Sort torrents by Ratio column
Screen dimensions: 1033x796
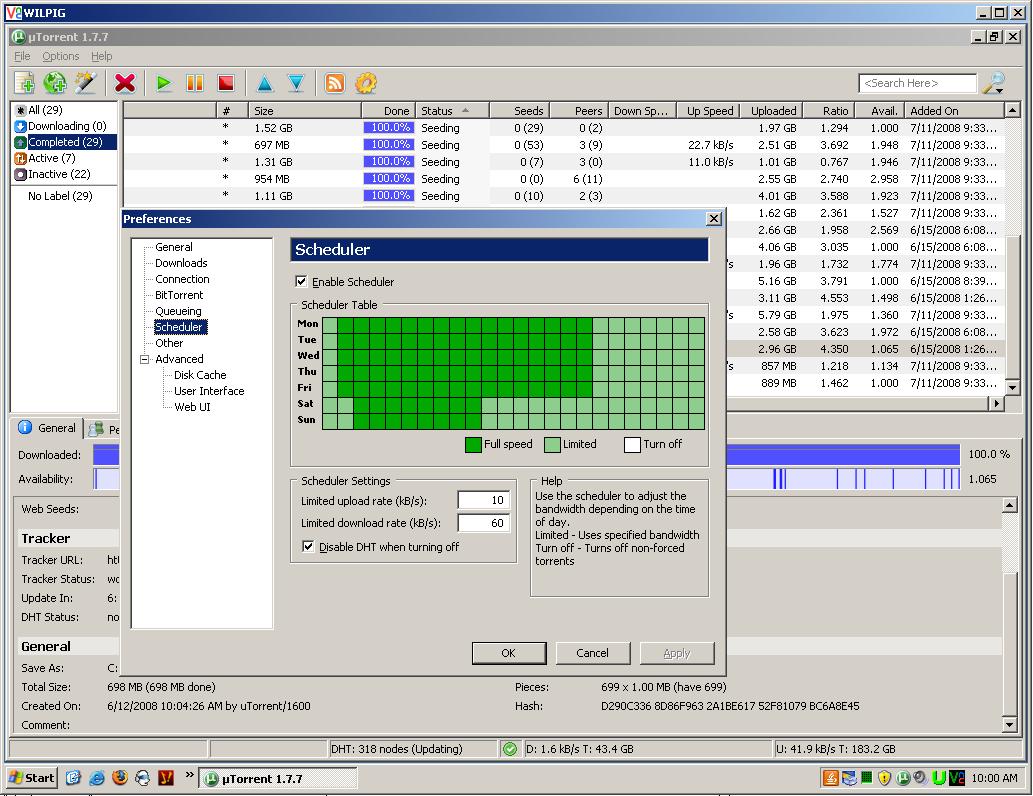coord(827,111)
